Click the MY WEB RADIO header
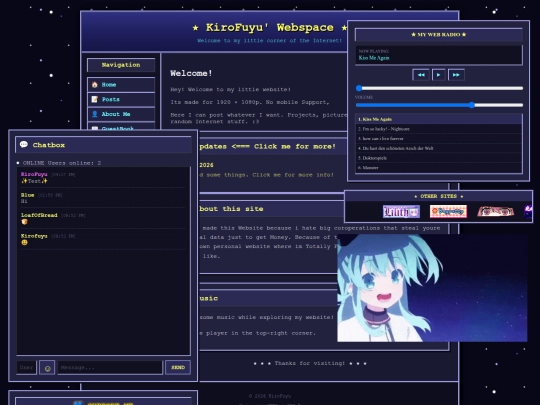The width and height of the screenshot is (540, 405). [x=438, y=34]
